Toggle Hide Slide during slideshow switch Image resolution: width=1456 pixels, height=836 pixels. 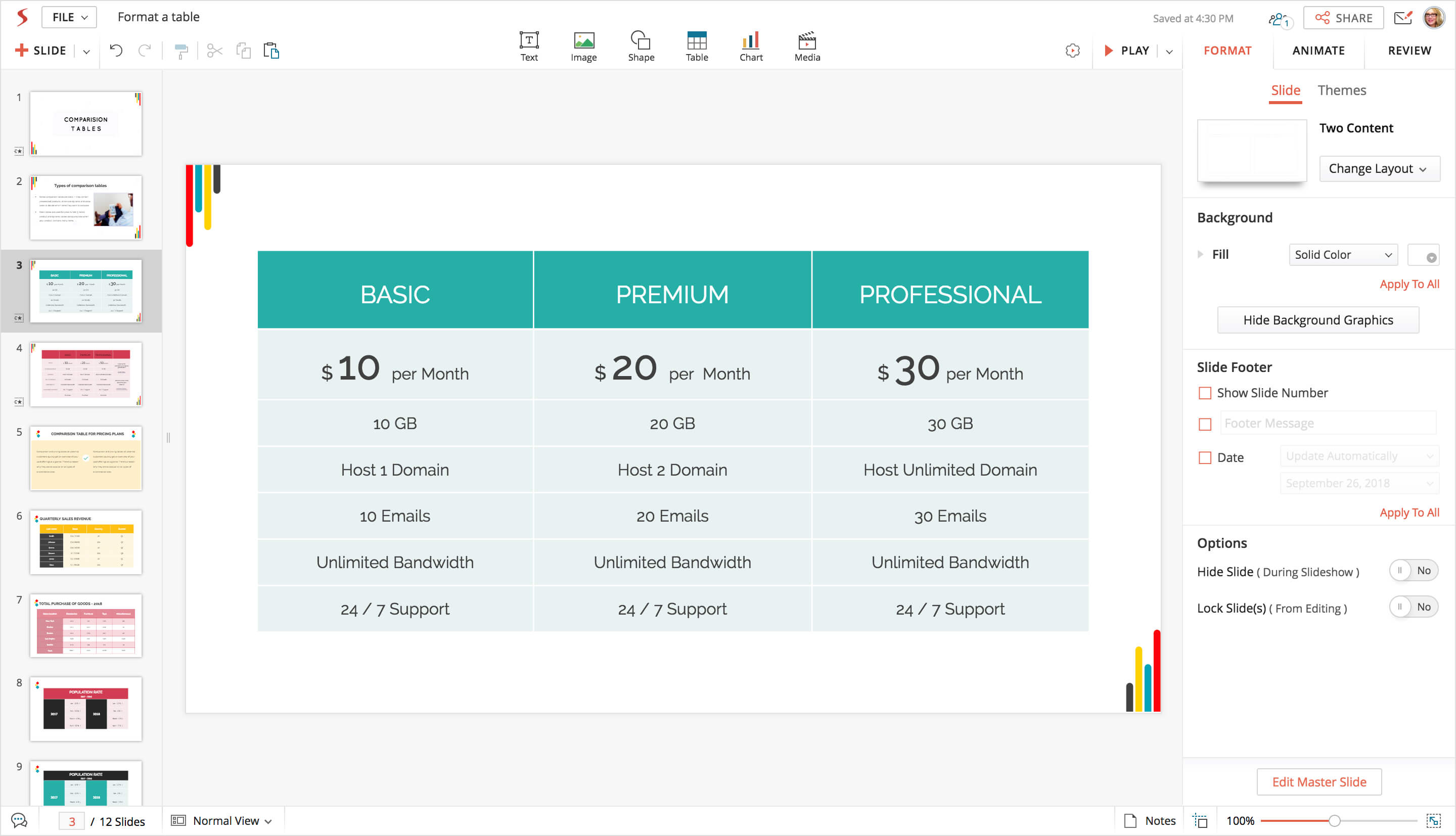coord(1413,570)
